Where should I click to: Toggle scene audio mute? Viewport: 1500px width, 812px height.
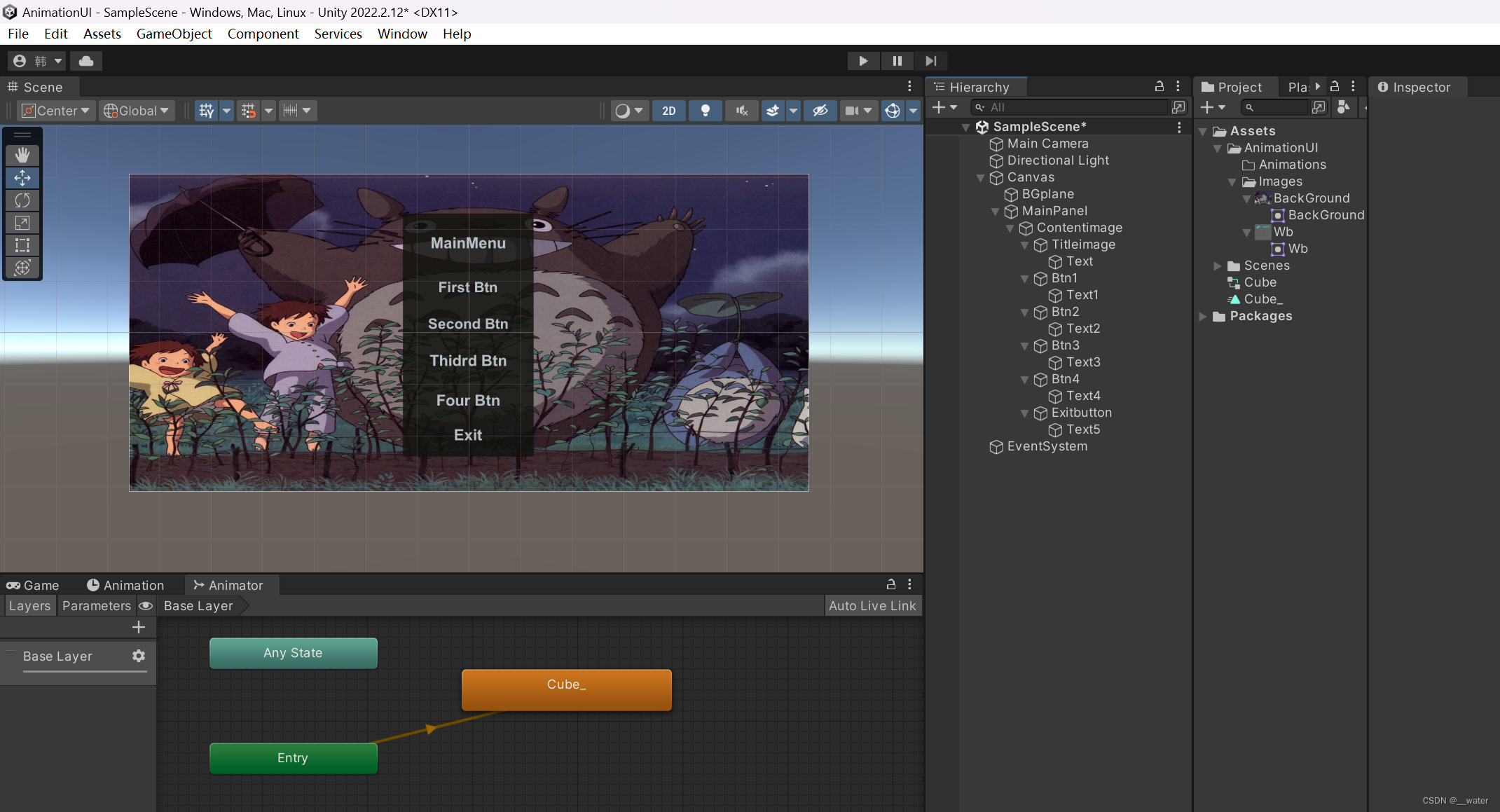click(x=742, y=111)
